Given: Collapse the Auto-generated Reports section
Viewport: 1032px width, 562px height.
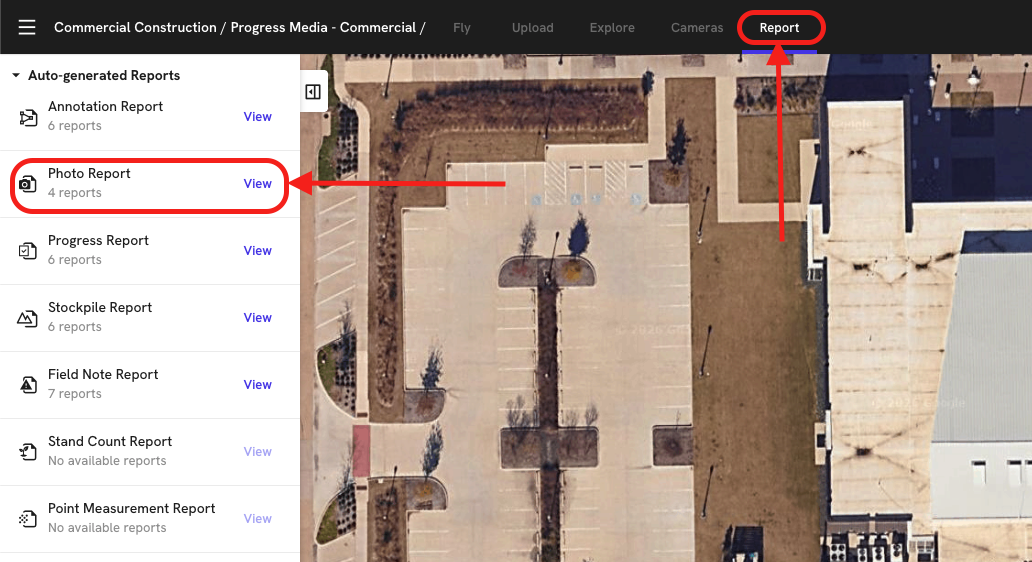Looking at the screenshot, I should tap(16, 76).
